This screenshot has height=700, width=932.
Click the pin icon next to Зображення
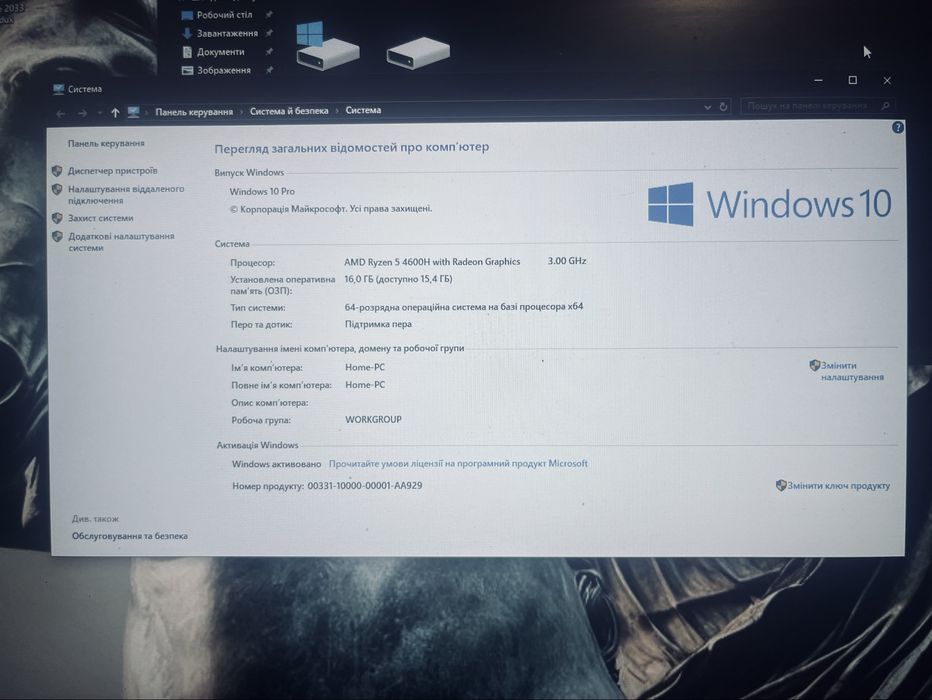coord(269,70)
